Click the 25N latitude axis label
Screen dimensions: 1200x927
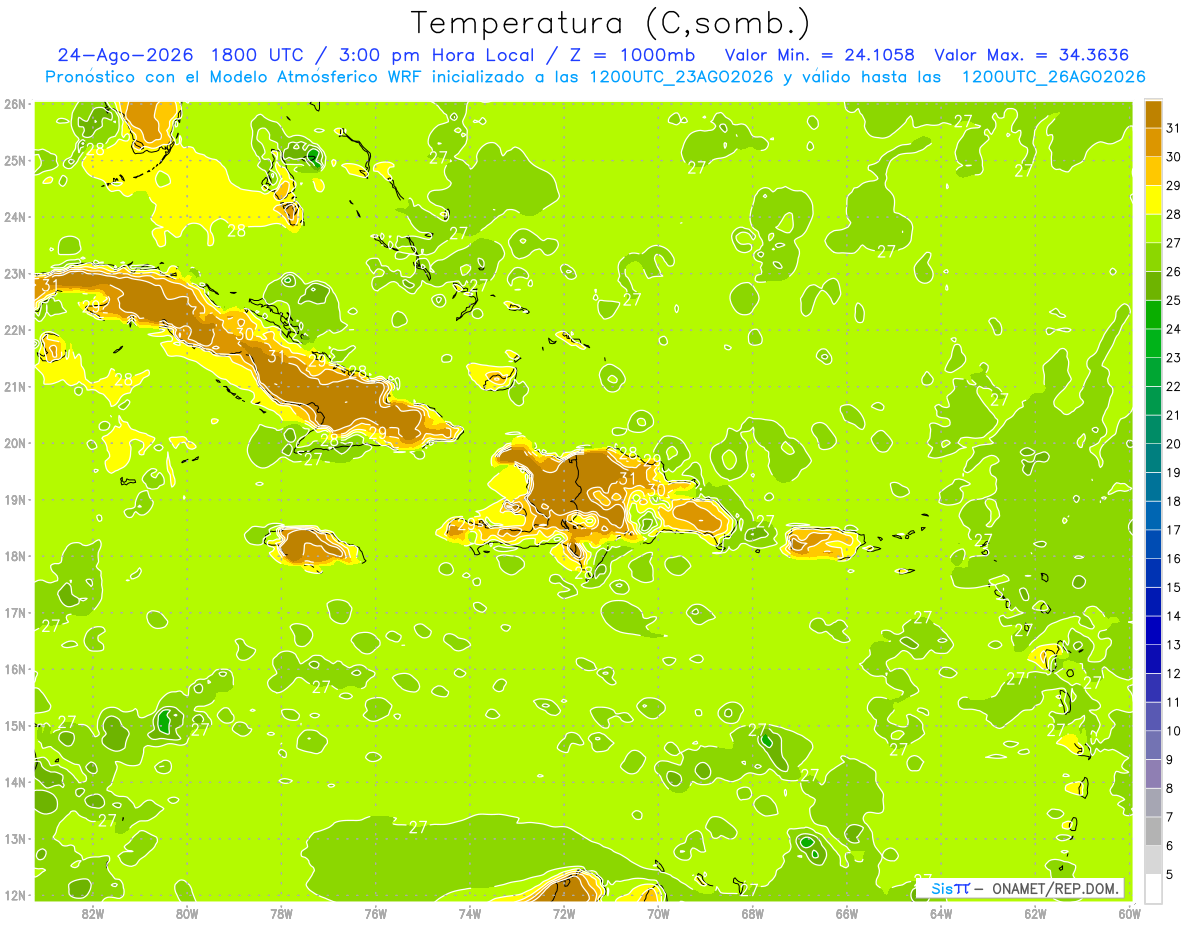[15, 160]
